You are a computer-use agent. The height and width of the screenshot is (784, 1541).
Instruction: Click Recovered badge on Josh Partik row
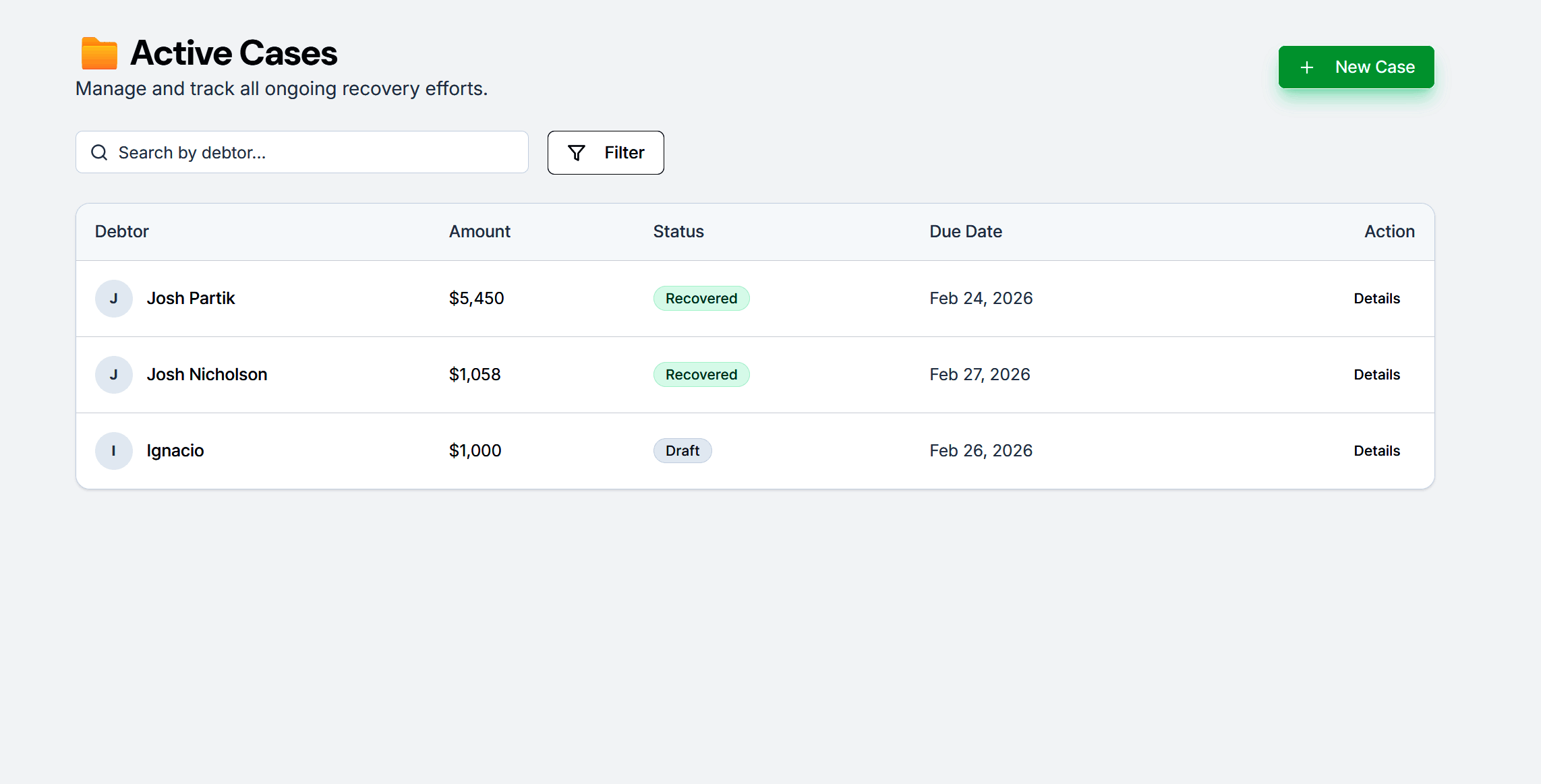pyautogui.click(x=701, y=299)
